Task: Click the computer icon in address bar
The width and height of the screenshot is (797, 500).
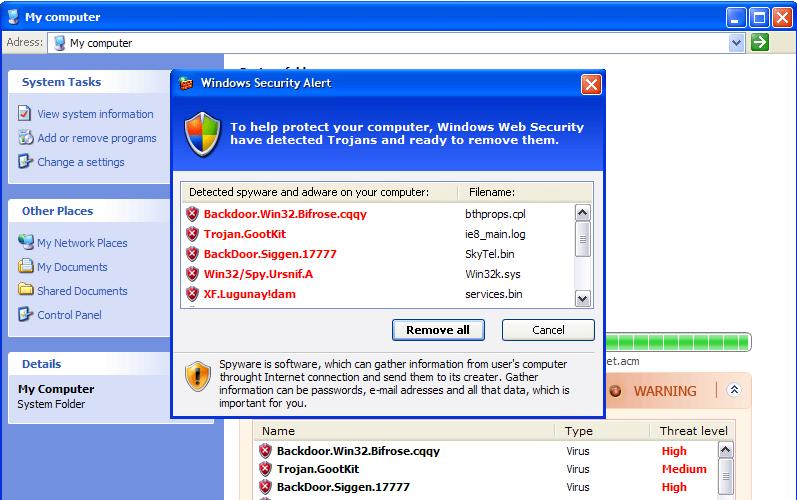Action: tap(59, 43)
